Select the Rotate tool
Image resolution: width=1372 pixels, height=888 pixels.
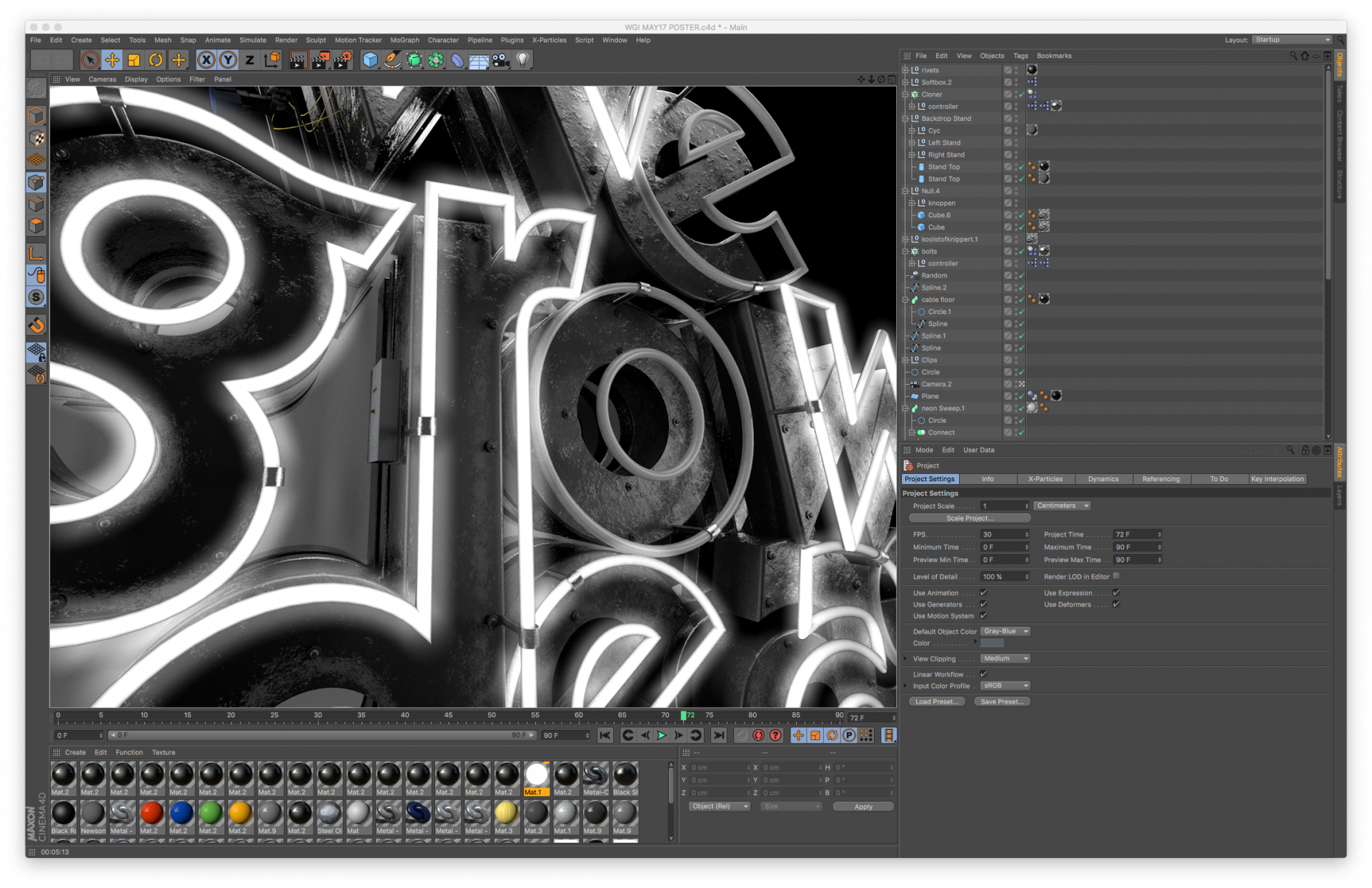tap(156, 60)
